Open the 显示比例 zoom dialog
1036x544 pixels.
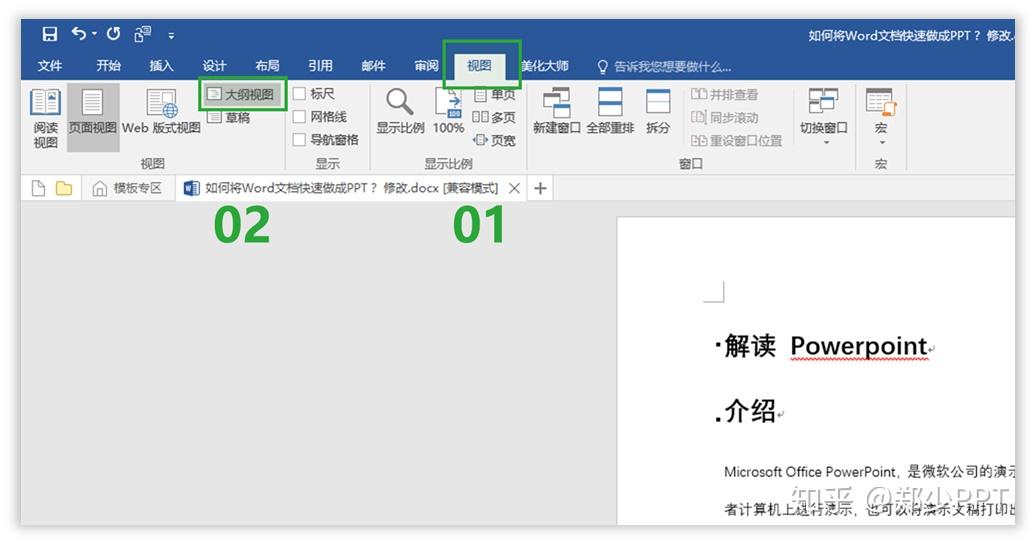(x=400, y=111)
